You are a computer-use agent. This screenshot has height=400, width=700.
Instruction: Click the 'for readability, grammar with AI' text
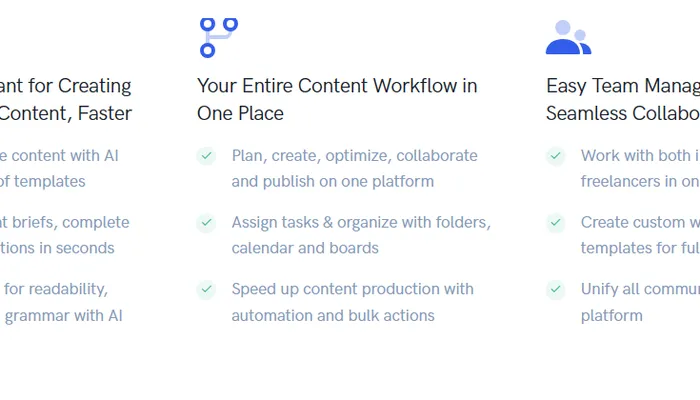point(62,302)
